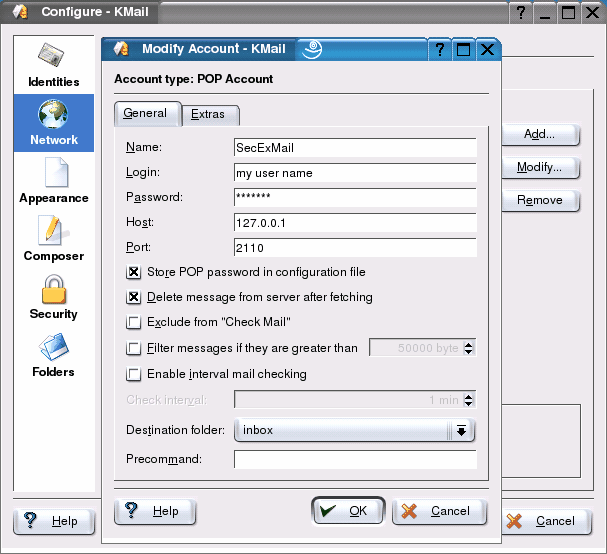
Task: Click the swirl sticky icon in Modify Account title bar
Action: coord(312,49)
